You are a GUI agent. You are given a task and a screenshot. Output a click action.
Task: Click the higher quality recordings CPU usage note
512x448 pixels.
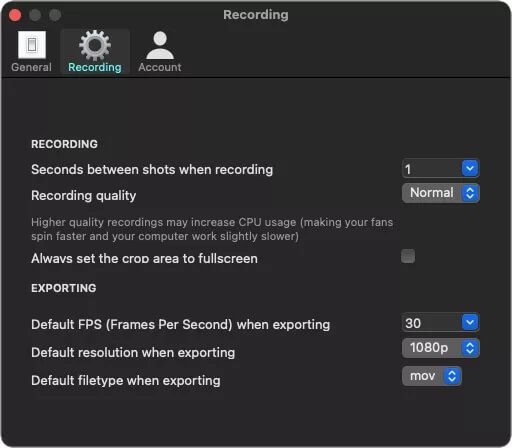(212, 229)
